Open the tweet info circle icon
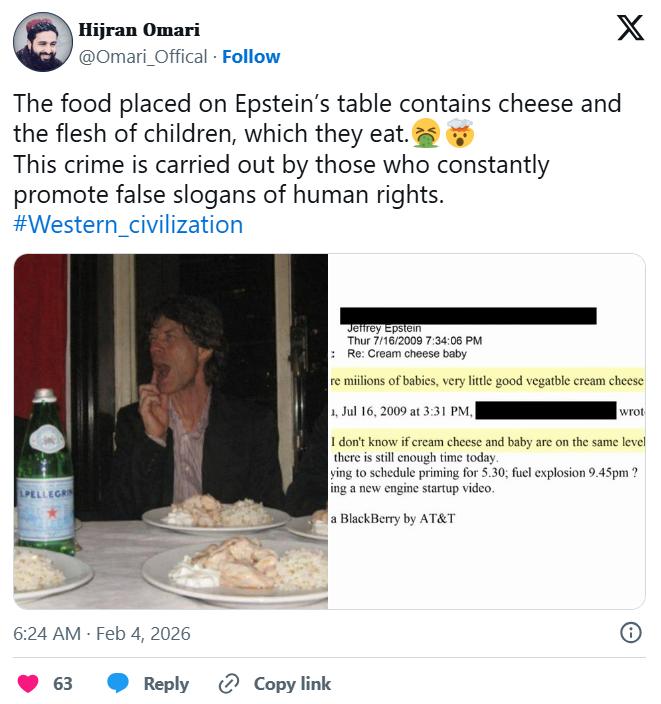This screenshot has height=704, width=661. click(631, 633)
